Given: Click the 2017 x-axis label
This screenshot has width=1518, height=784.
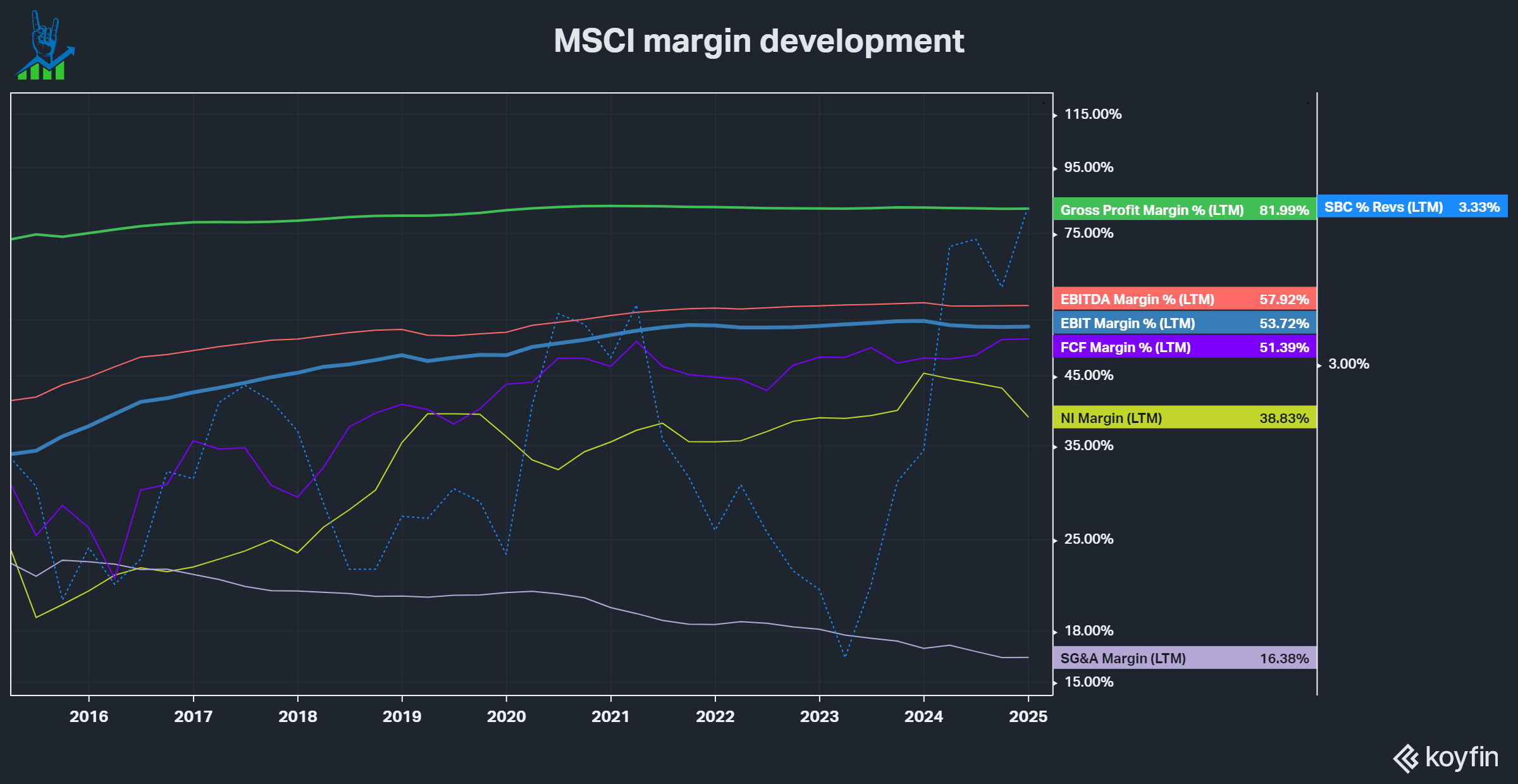Looking at the screenshot, I should pyautogui.click(x=193, y=716).
